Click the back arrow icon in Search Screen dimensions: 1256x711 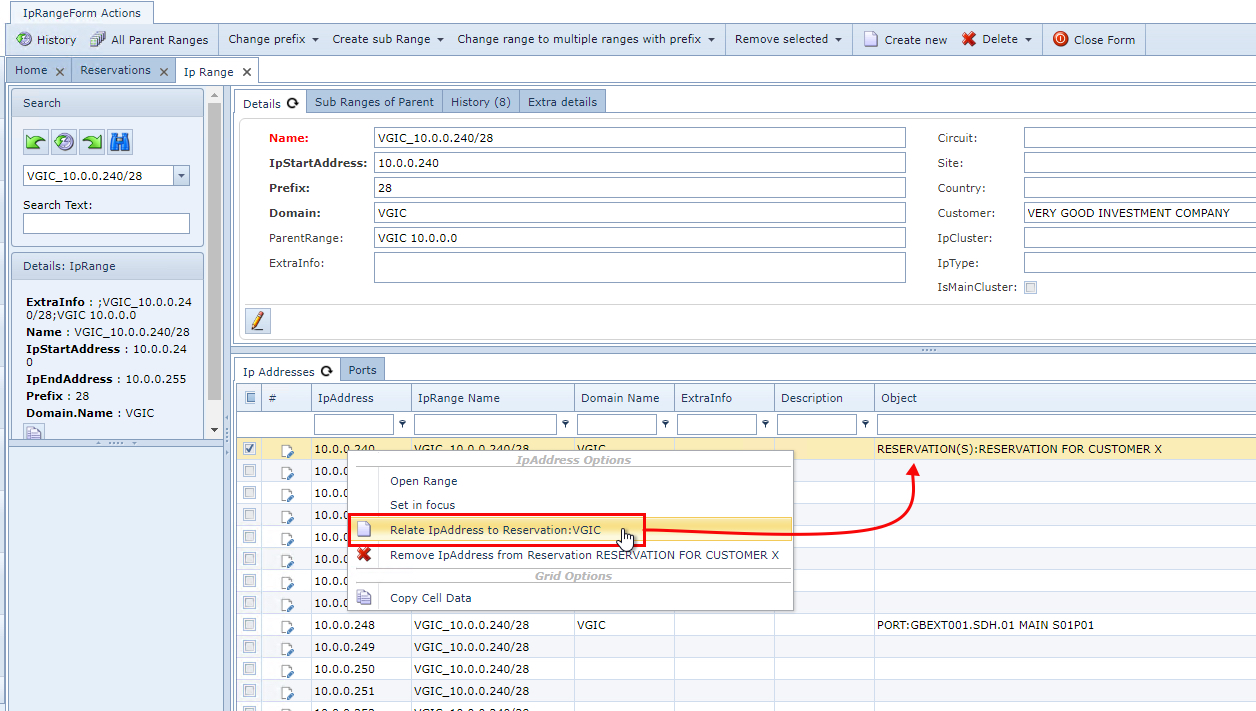pos(36,142)
